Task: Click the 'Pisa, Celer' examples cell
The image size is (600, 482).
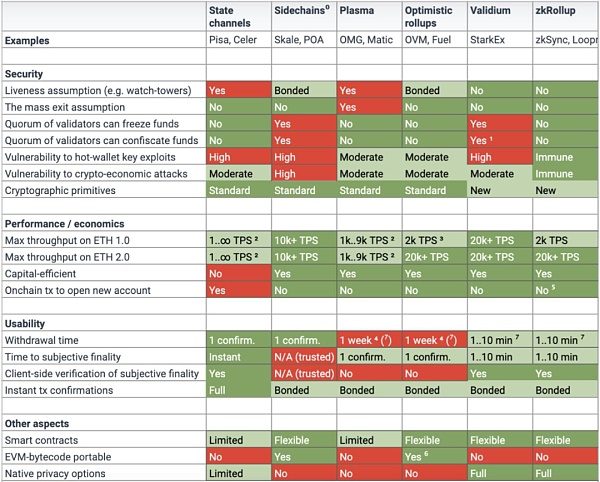Action: tap(236, 41)
